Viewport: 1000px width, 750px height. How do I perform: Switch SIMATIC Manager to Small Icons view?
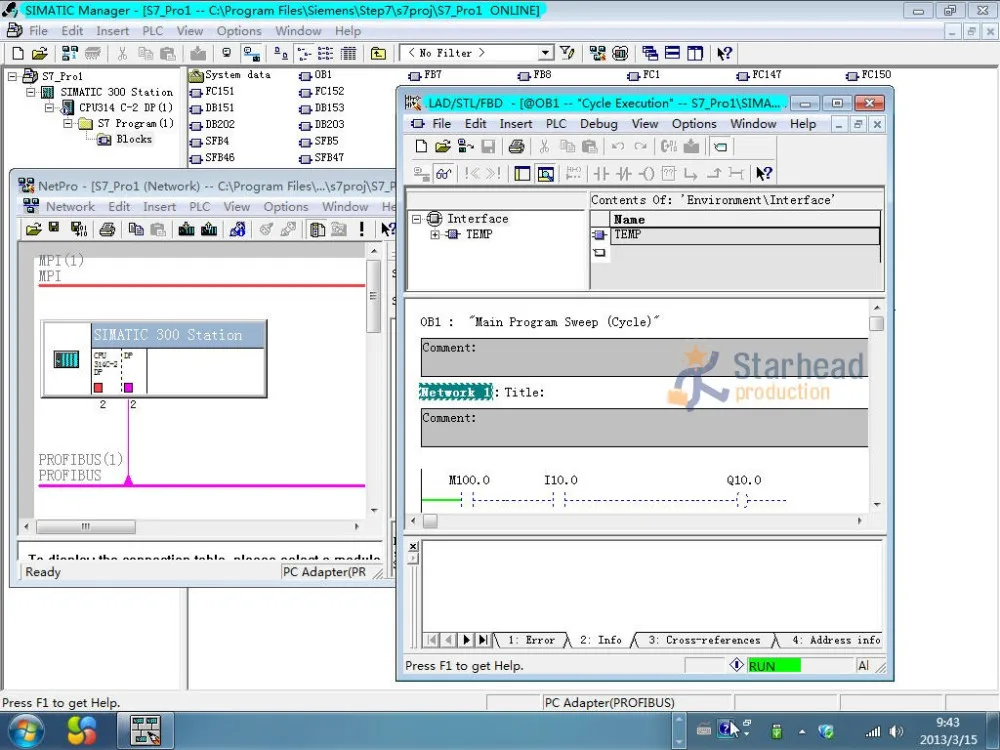304,54
